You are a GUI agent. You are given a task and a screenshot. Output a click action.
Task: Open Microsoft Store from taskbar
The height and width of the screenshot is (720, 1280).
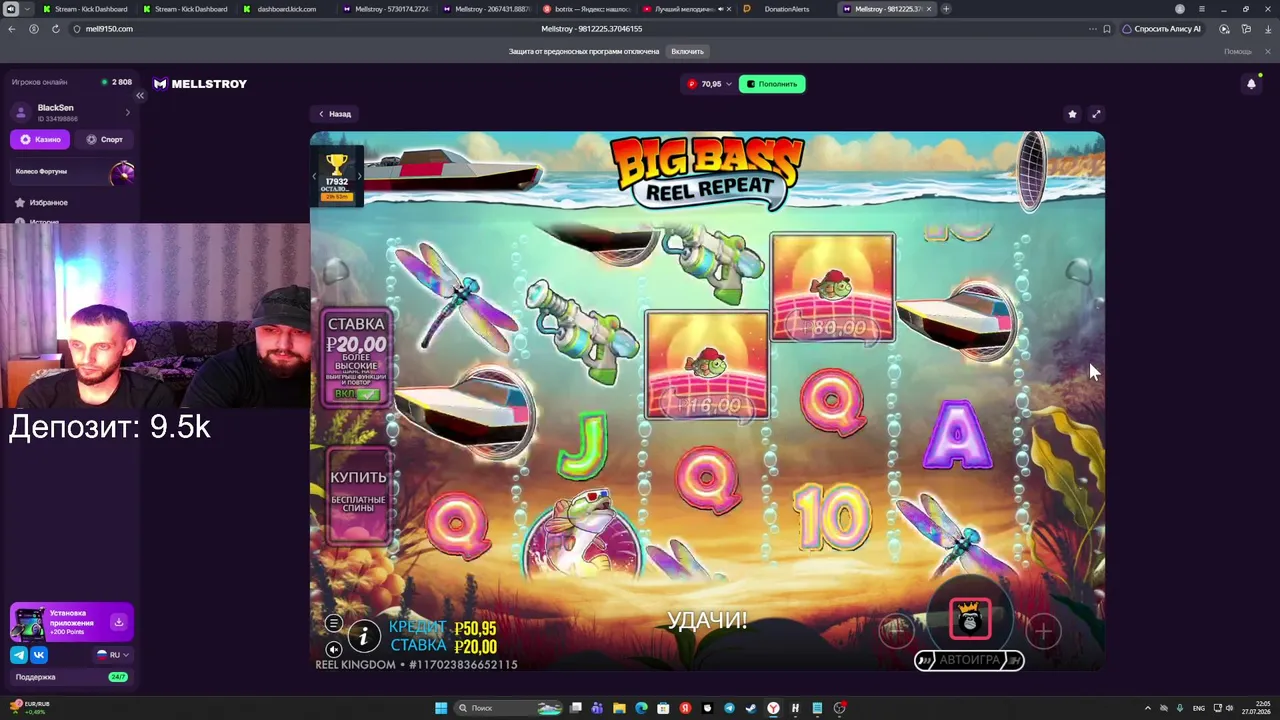[663, 708]
